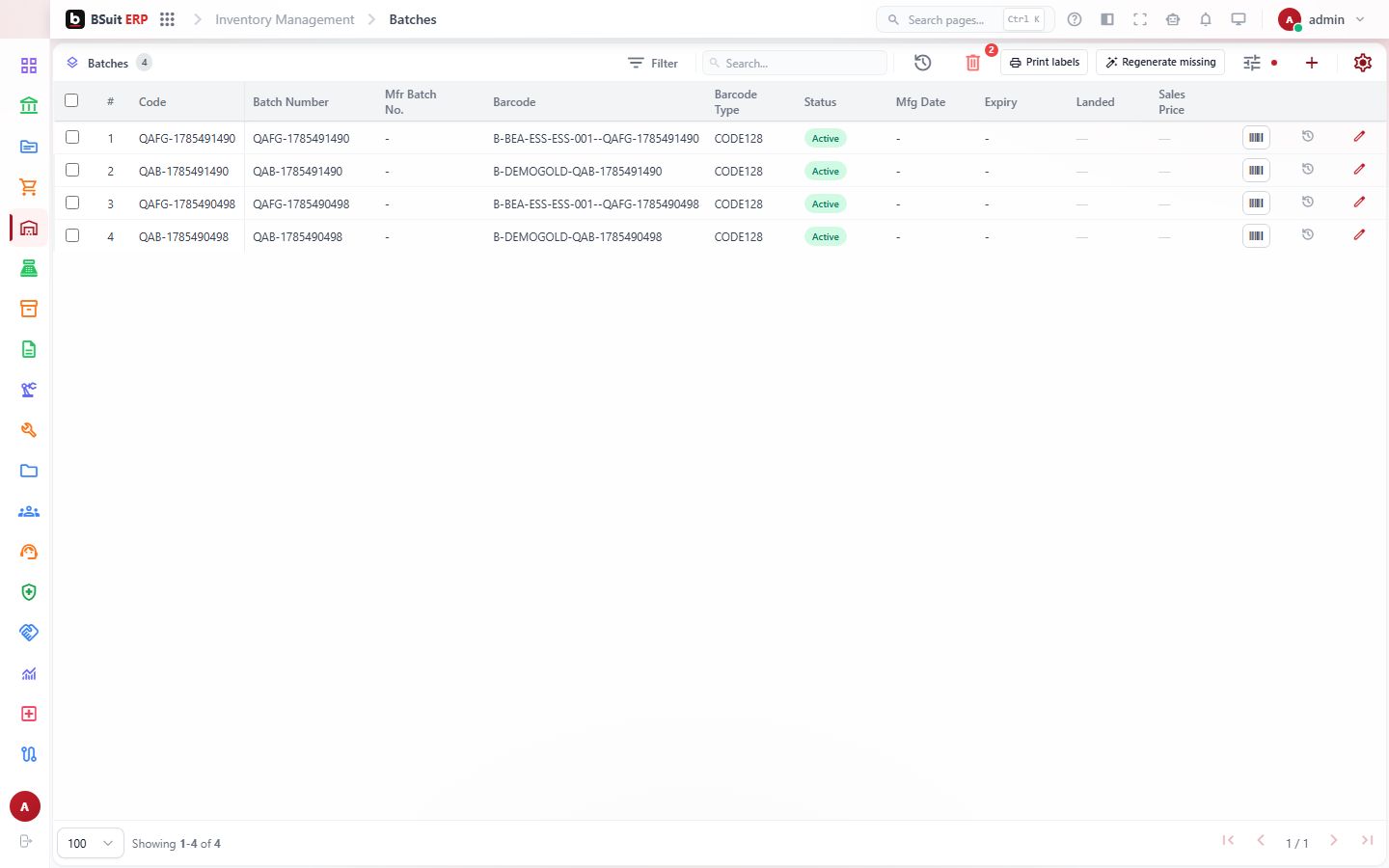Click the Mfg Date column header
This screenshot has width=1389, height=868.
point(920,101)
